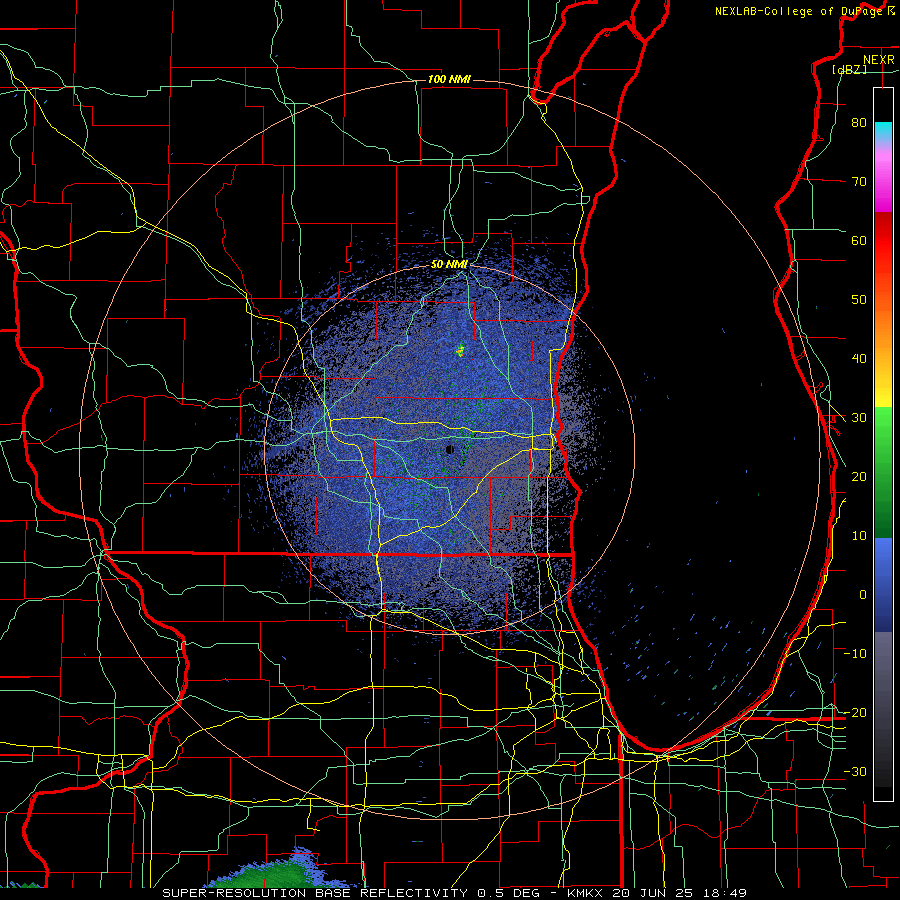Click the 20 value on the dBZ scale
The width and height of the screenshot is (900, 900).
pos(859,477)
